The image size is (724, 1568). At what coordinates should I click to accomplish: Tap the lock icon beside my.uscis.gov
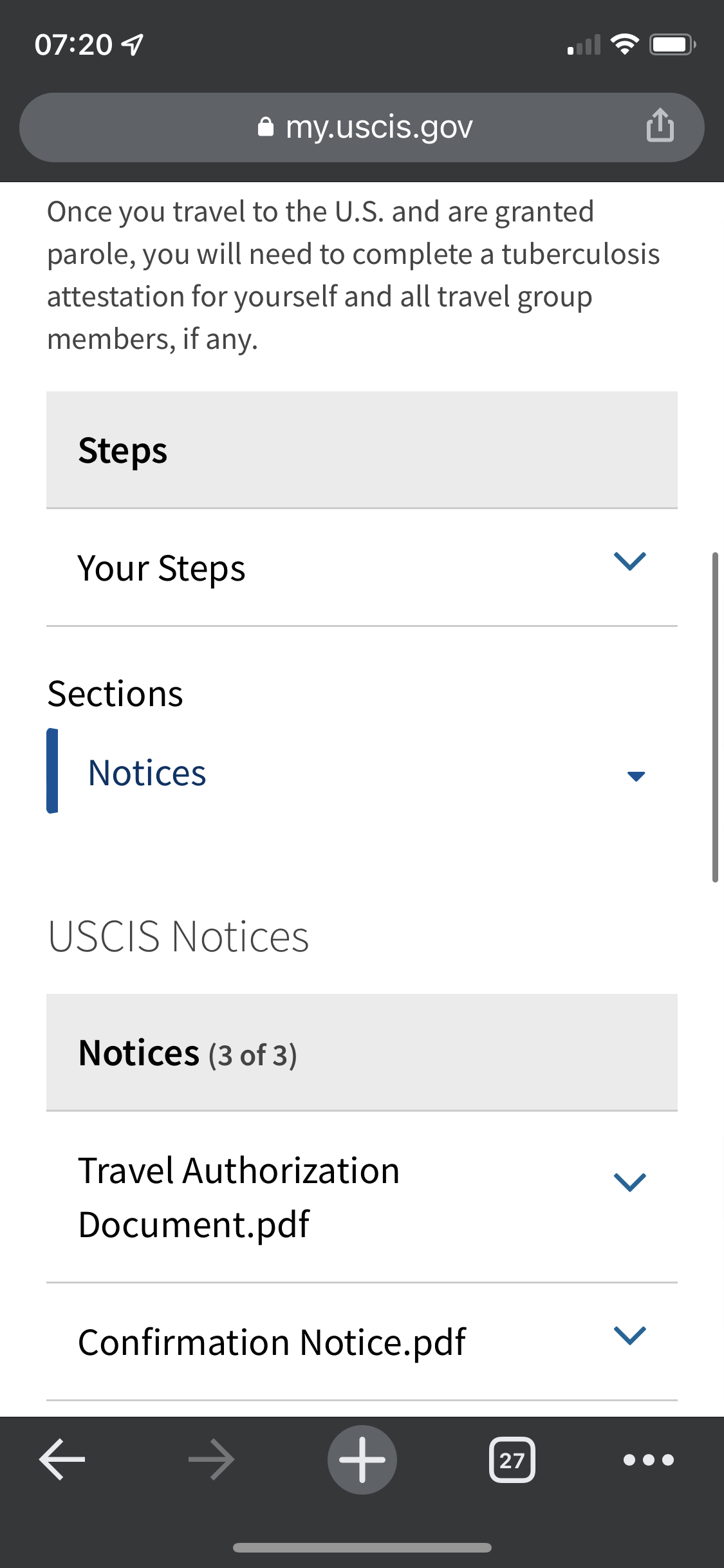click(x=265, y=127)
